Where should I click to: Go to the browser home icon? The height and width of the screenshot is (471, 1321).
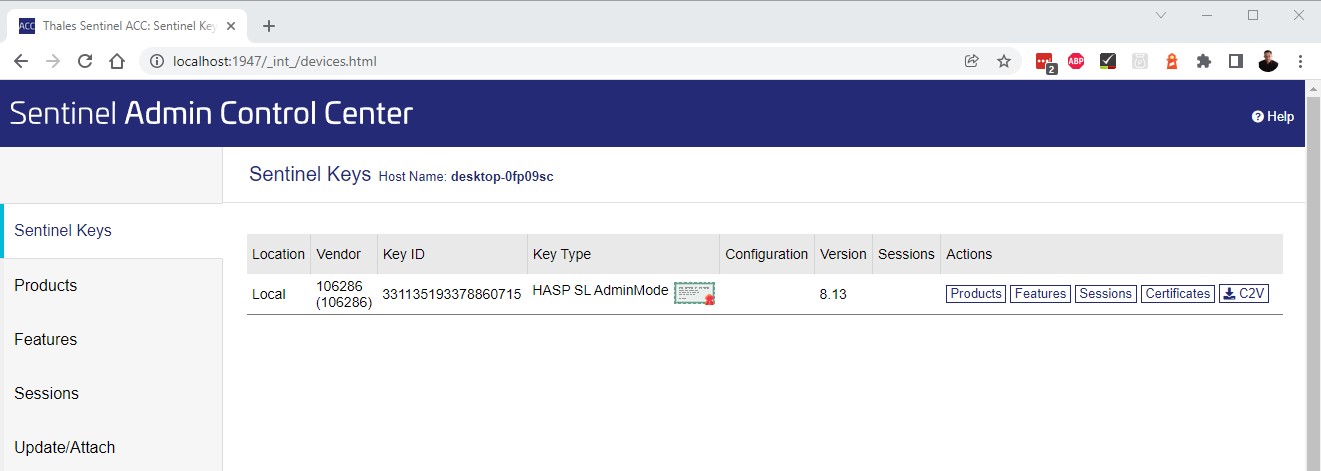coord(117,61)
